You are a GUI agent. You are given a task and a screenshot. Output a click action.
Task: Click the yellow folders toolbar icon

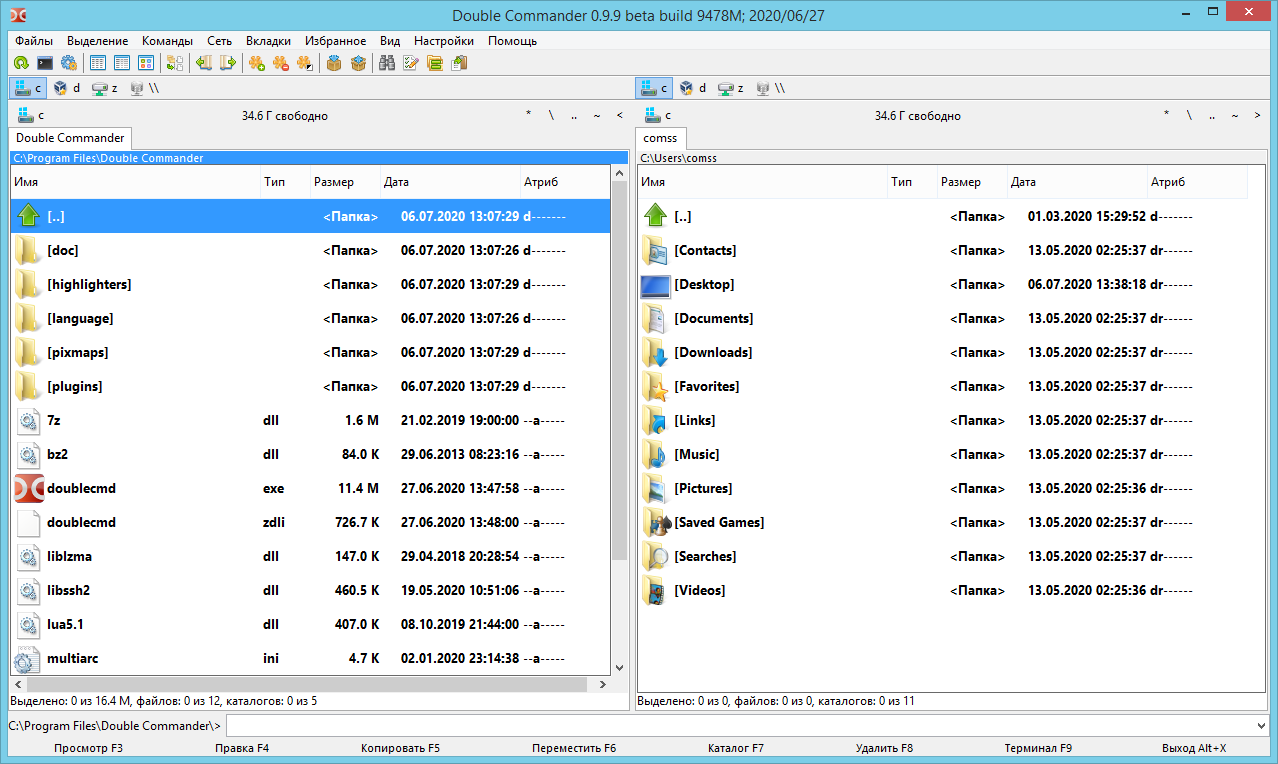(435, 63)
